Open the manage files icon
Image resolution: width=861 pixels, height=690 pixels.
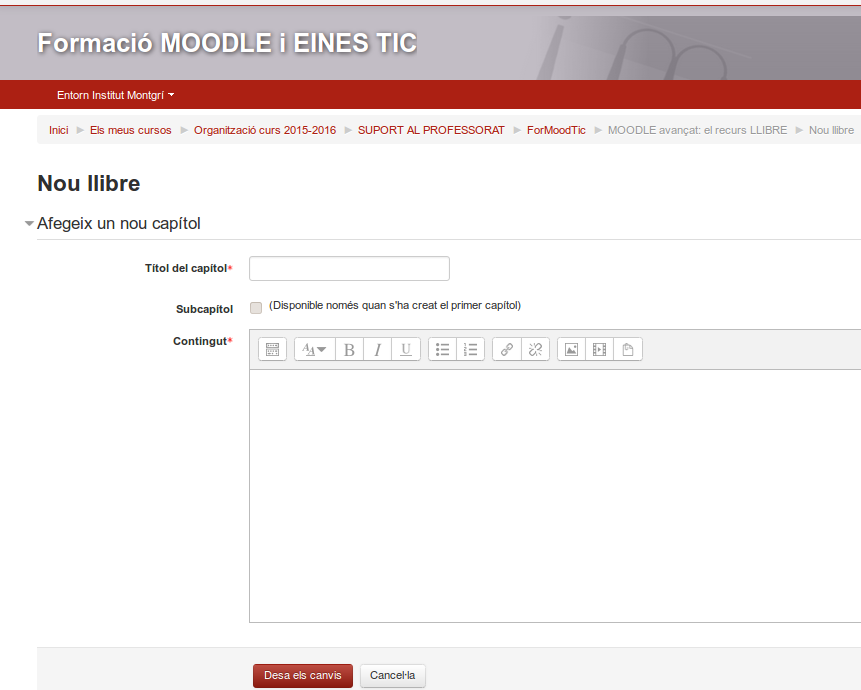pyautogui.click(x=628, y=350)
